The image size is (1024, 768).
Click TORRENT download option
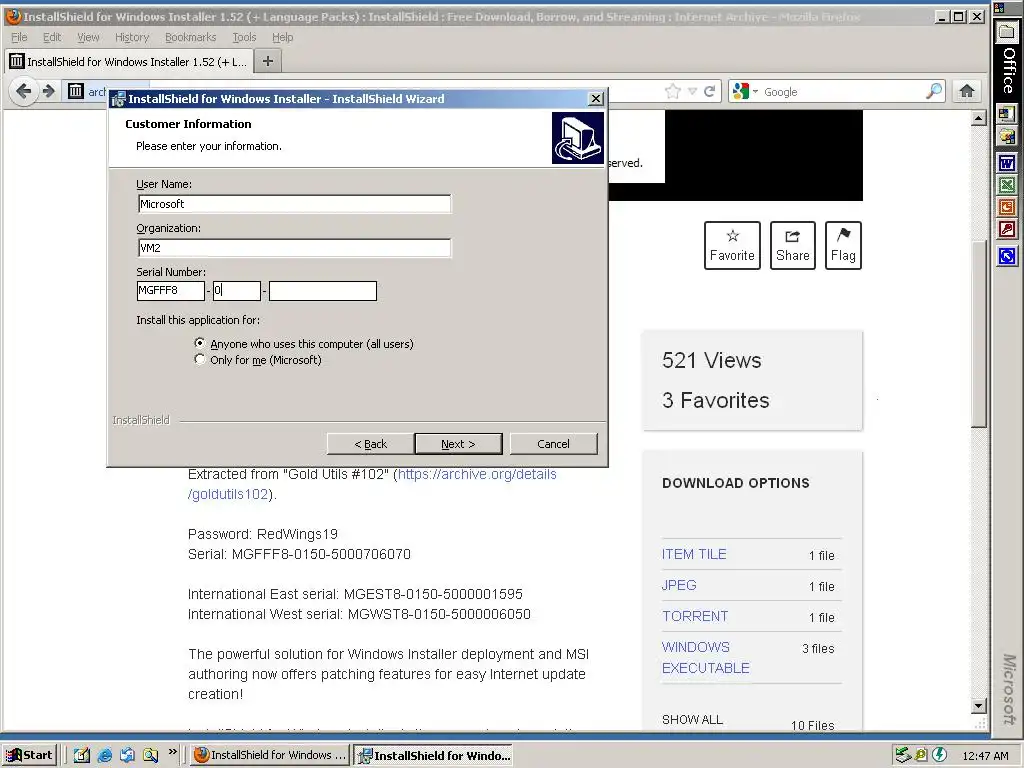pos(695,616)
